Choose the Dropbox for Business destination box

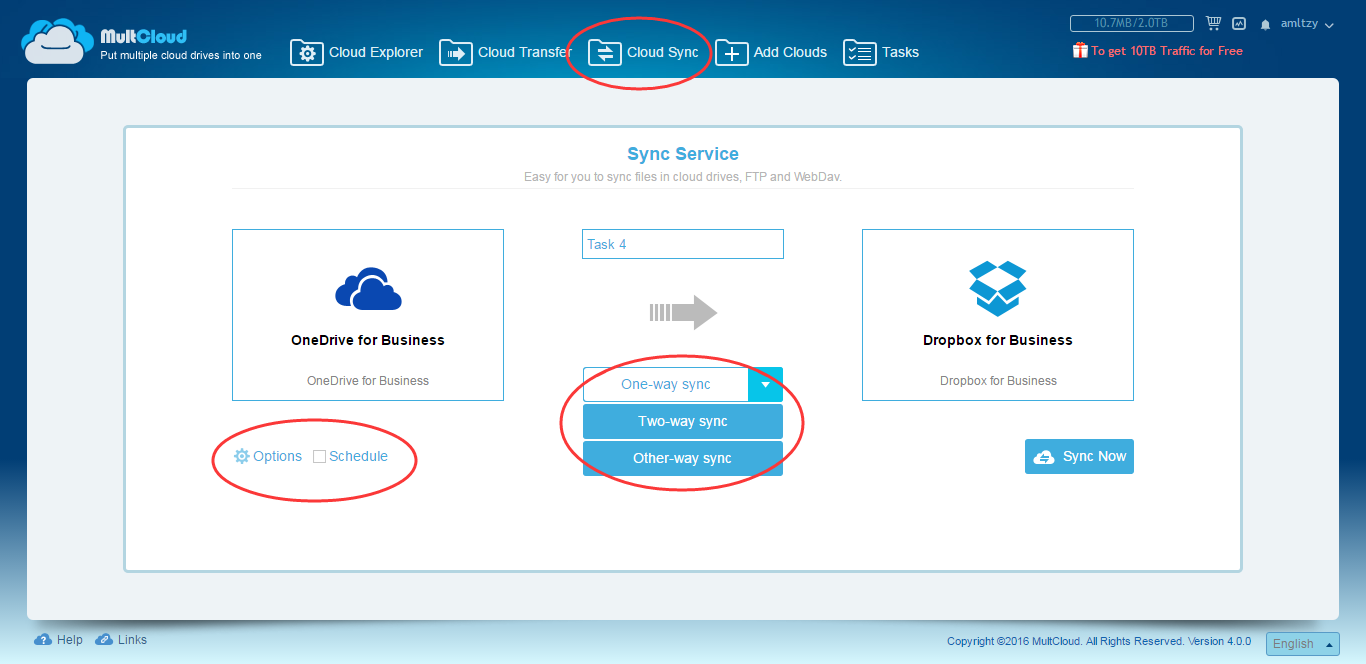click(998, 315)
